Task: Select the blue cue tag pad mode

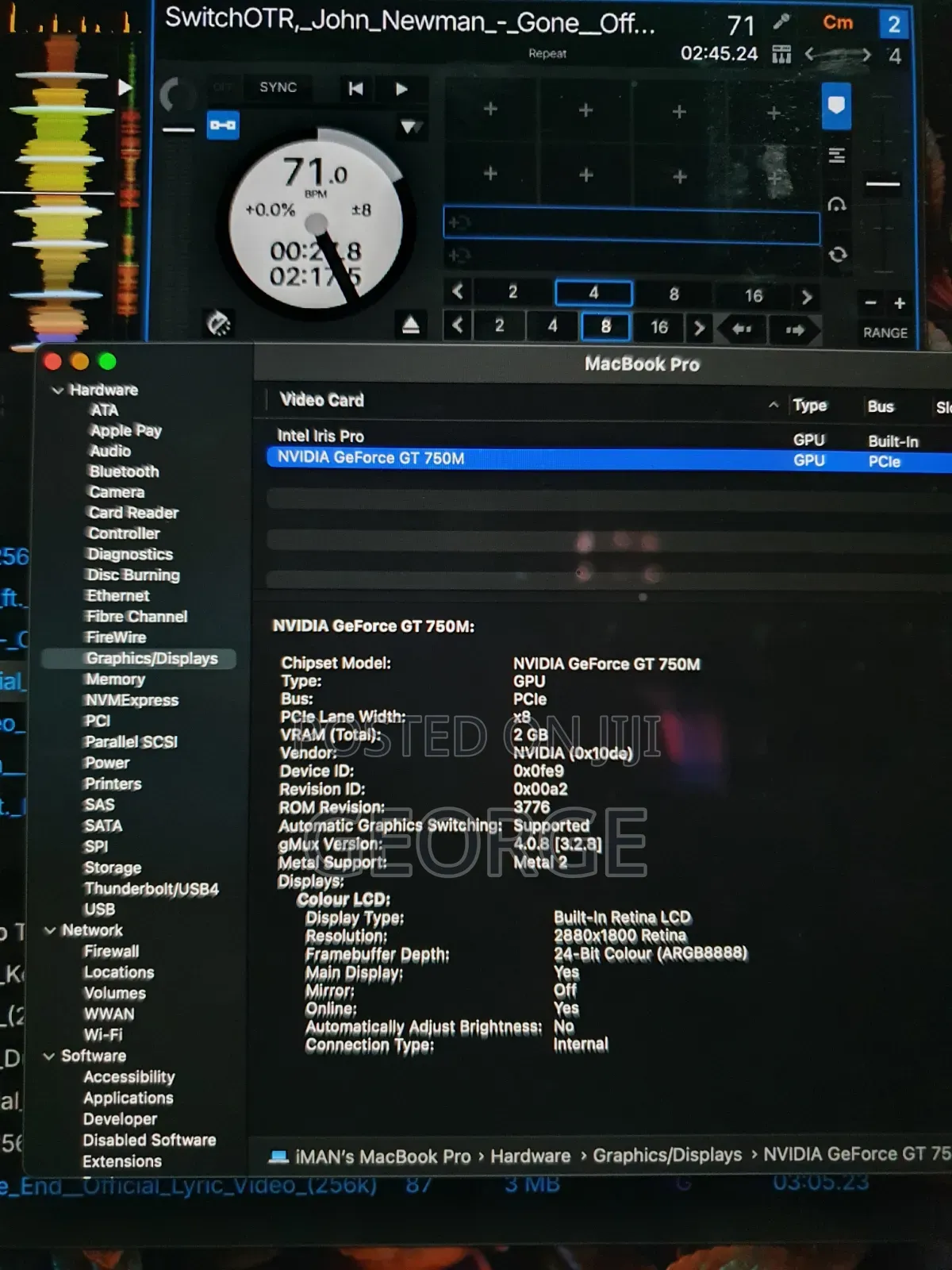Action: pos(836,106)
